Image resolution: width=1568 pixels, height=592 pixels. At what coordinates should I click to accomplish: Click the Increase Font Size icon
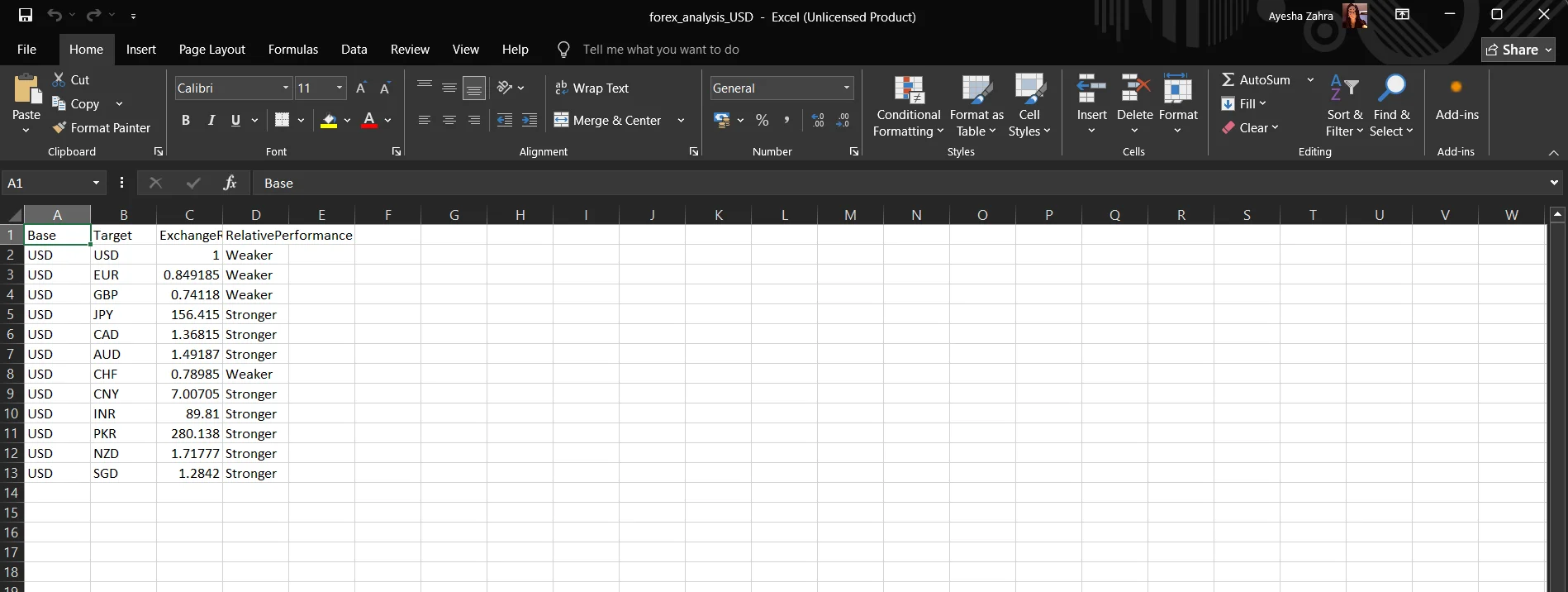(361, 88)
